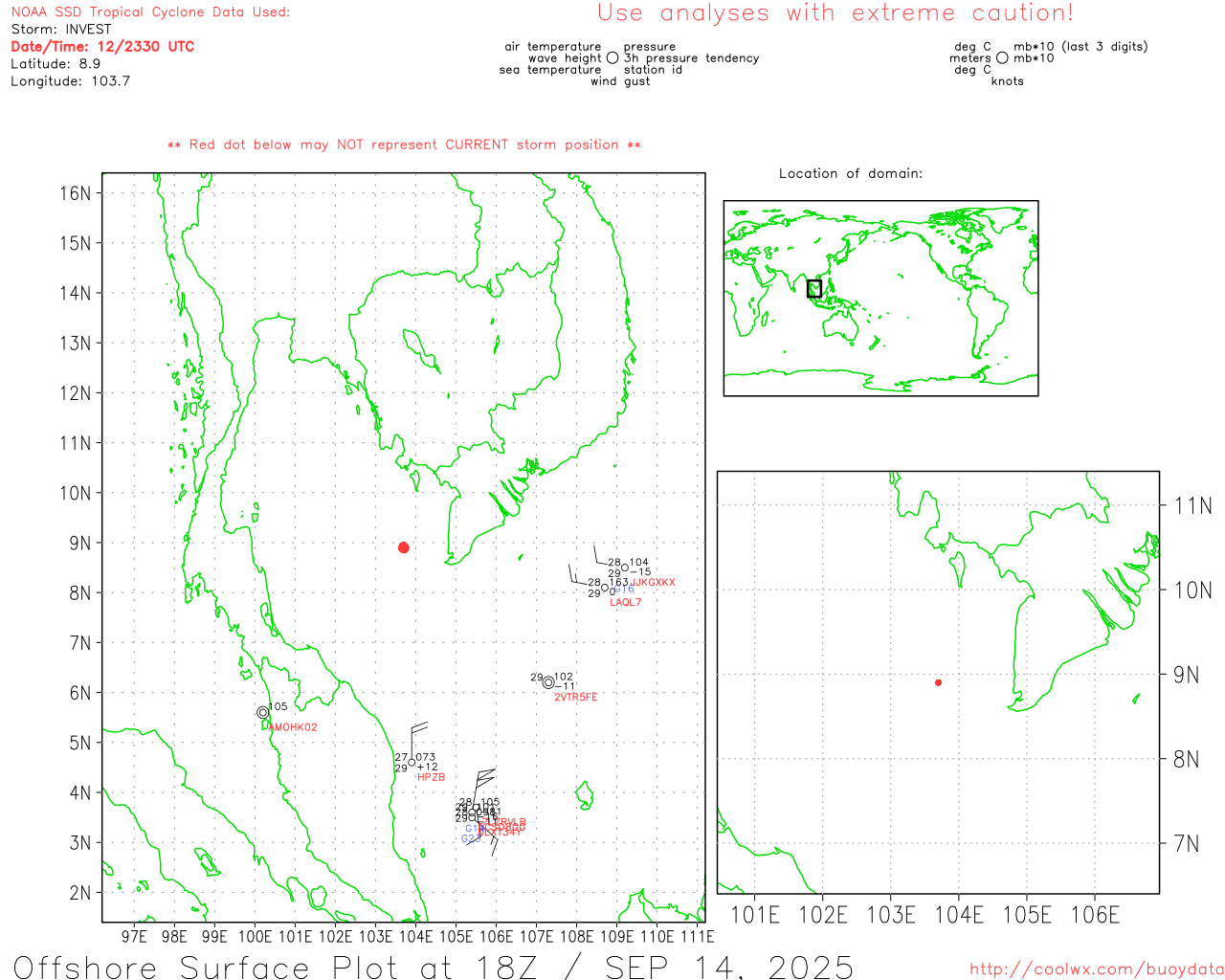Click the 'Latitude: 8.9' text
The image size is (1225, 980).
(56, 63)
